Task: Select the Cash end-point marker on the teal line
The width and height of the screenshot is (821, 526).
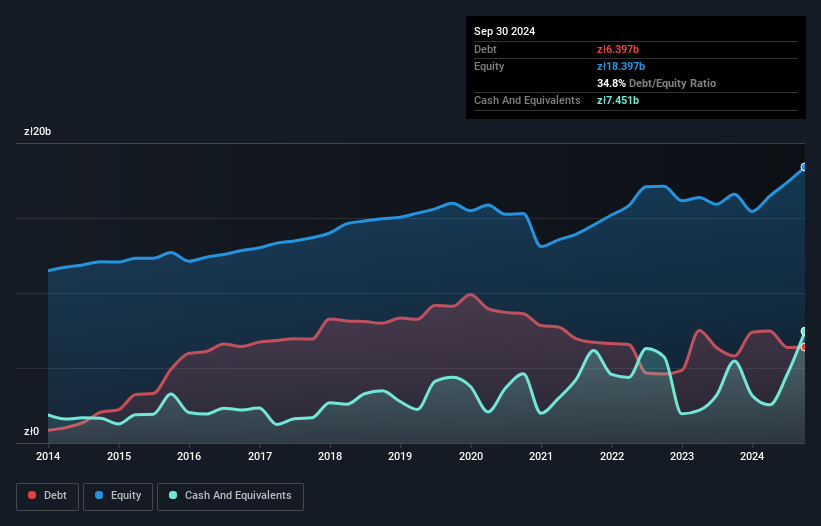Action: 804,331
